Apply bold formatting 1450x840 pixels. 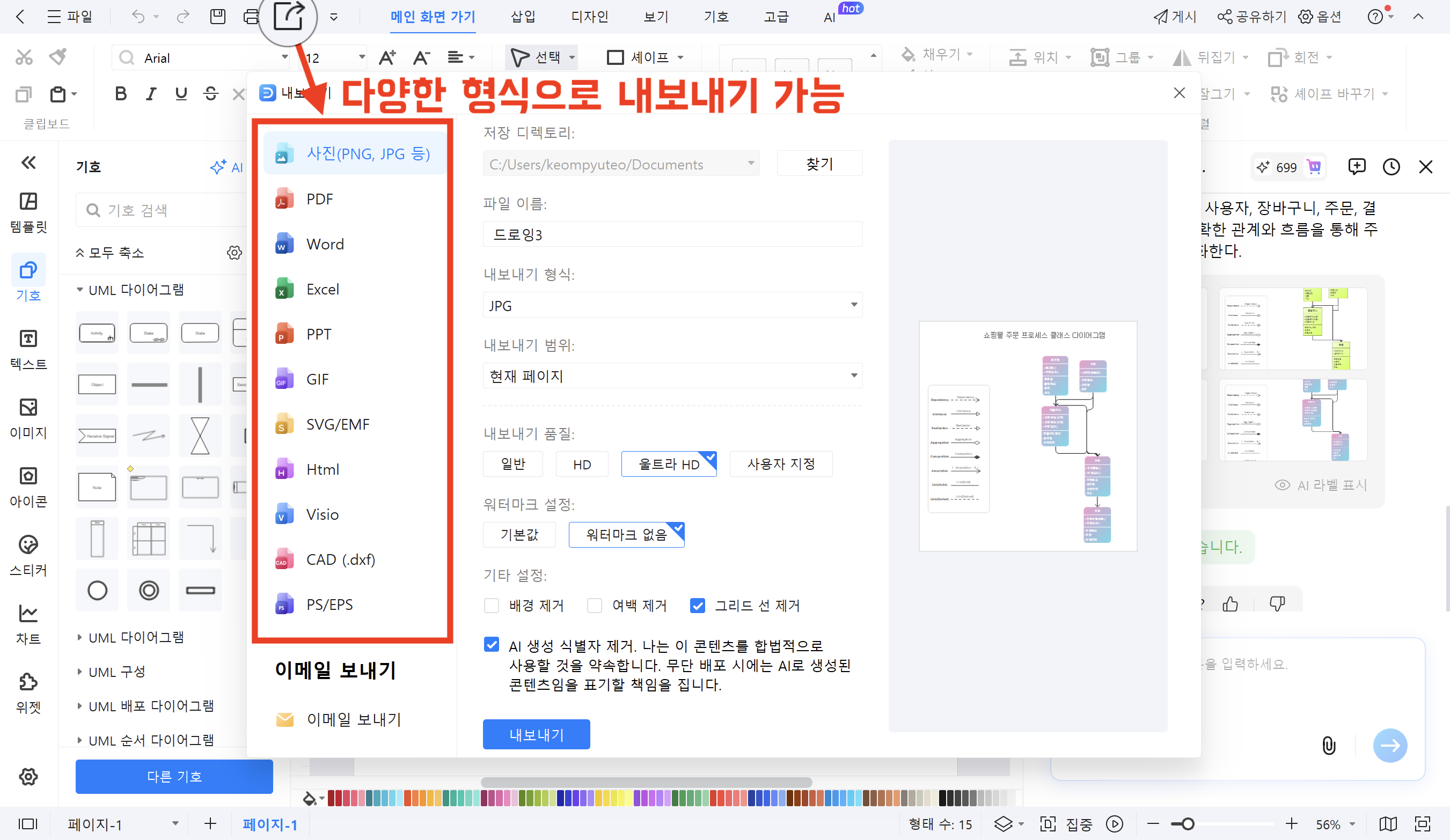(120, 93)
